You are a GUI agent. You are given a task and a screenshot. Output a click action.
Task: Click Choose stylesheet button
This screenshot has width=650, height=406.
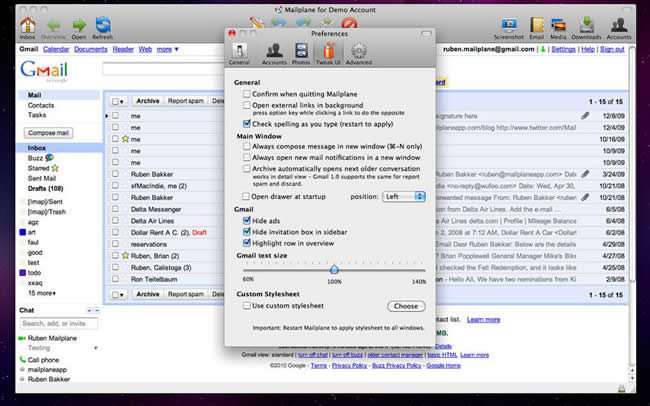[406, 306]
